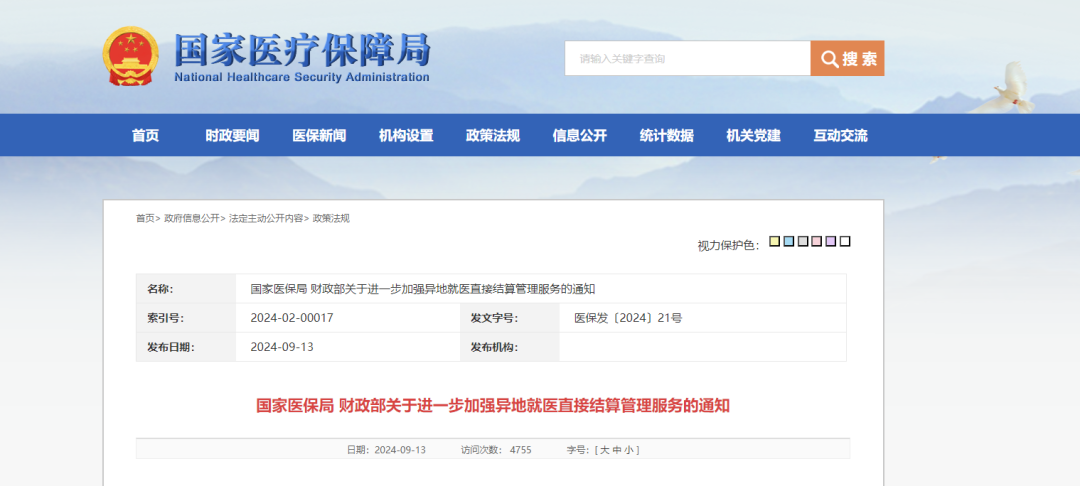Open the 时政要闻 menu item
The height and width of the screenshot is (486, 1080).
click(232, 136)
